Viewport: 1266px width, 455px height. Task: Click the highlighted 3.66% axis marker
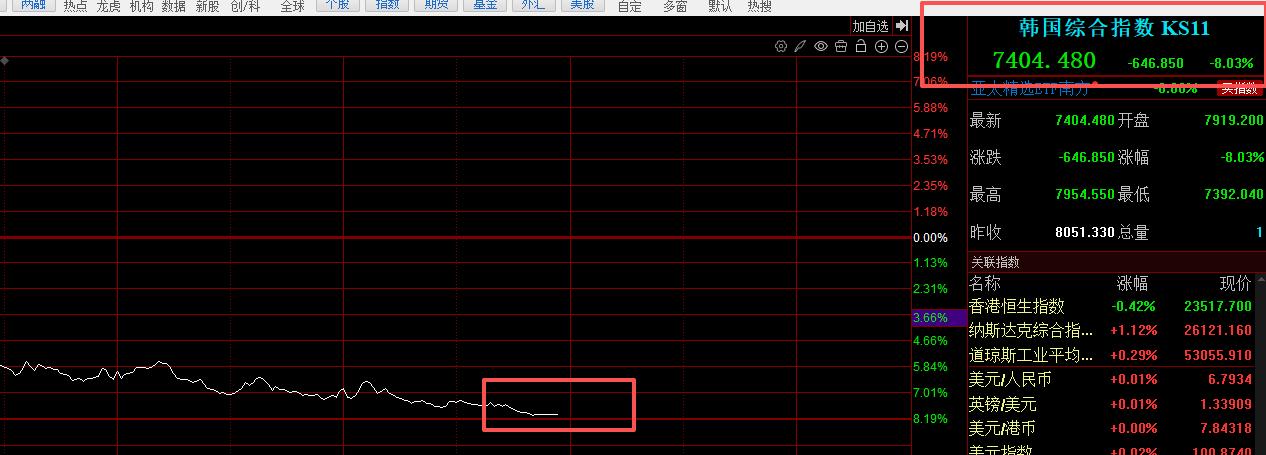point(938,317)
